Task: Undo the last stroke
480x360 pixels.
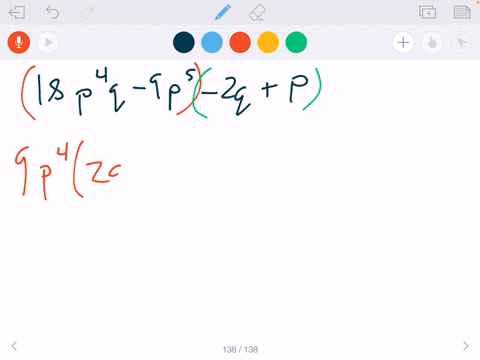Action: tap(52, 13)
